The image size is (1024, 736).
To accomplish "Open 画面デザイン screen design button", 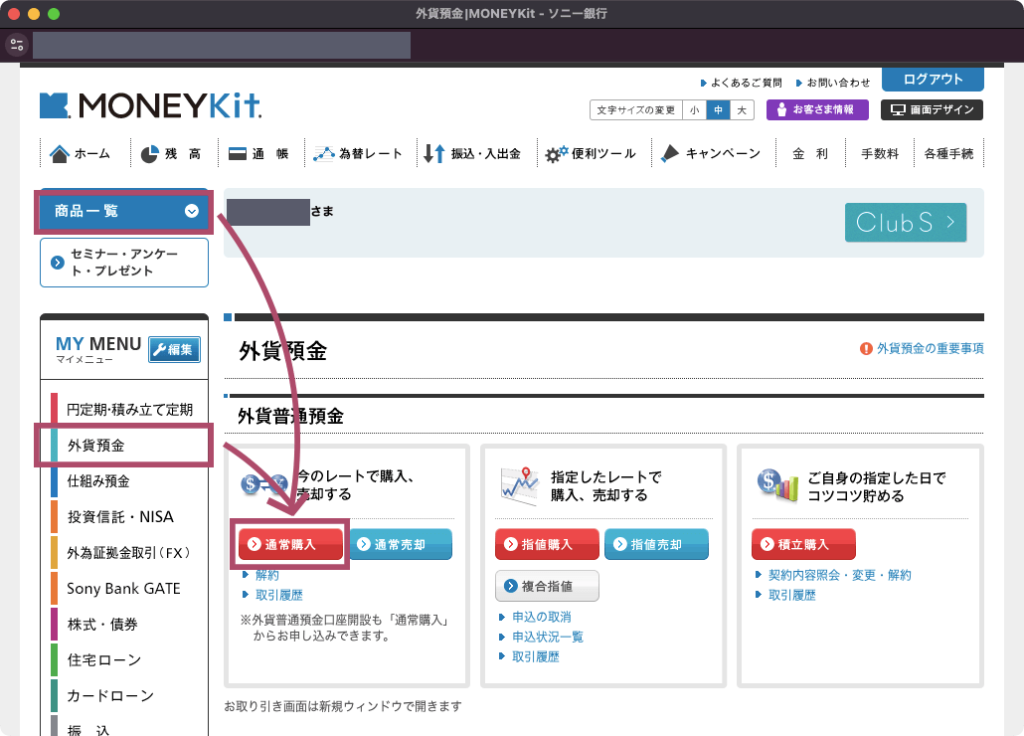I will click(932, 110).
